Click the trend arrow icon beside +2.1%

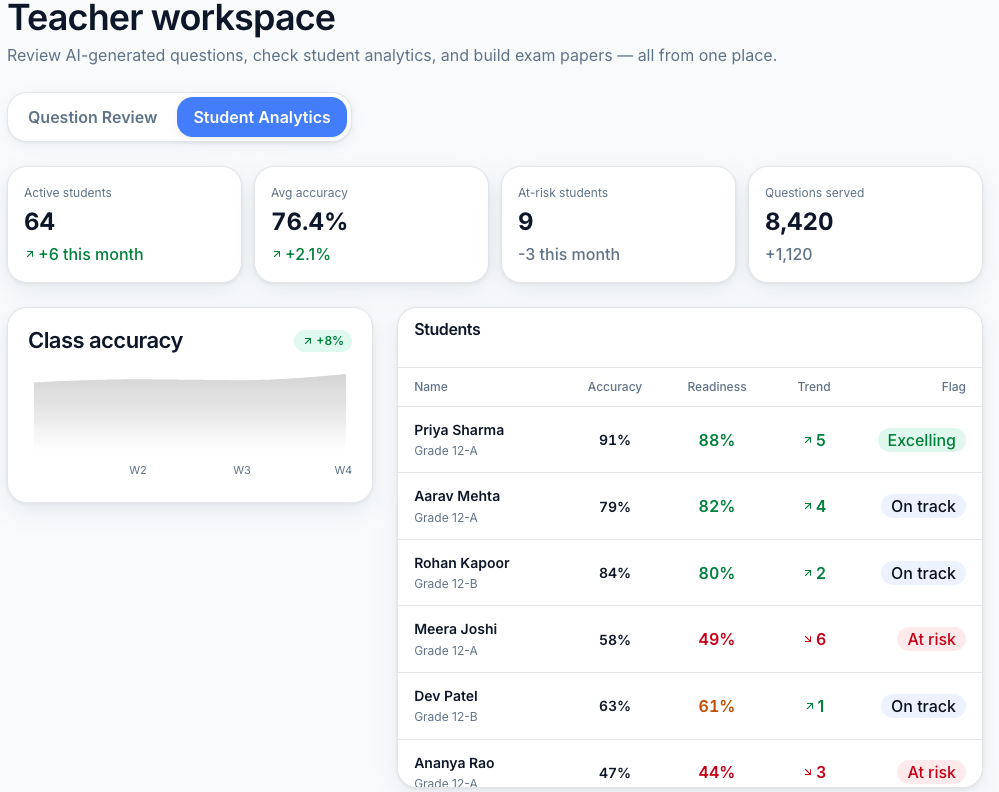tap(277, 254)
